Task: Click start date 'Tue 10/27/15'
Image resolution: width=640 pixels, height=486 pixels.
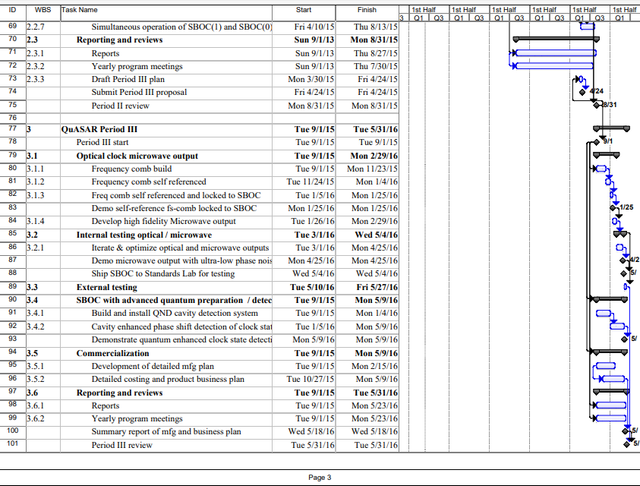Action: click(x=310, y=379)
